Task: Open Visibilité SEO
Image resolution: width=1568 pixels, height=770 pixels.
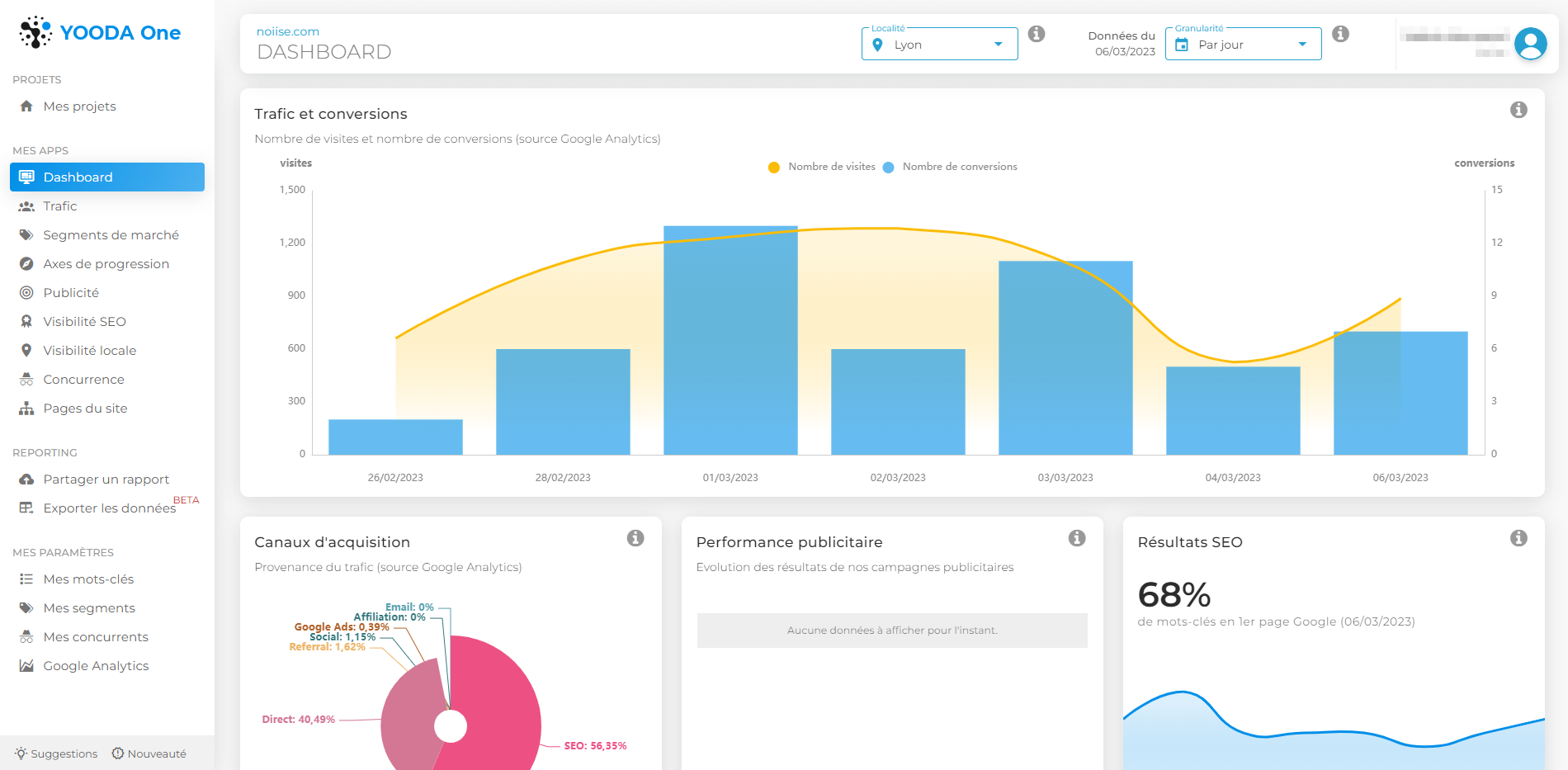Action: (107, 322)
